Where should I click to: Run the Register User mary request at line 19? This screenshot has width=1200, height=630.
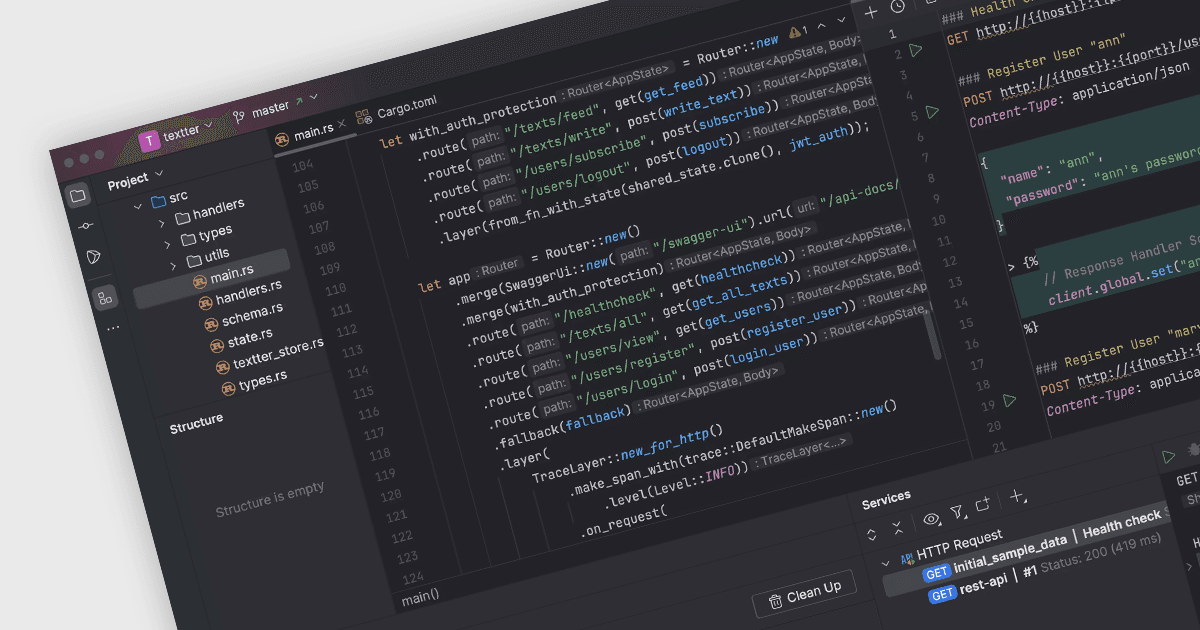(x=1009, y=401)
